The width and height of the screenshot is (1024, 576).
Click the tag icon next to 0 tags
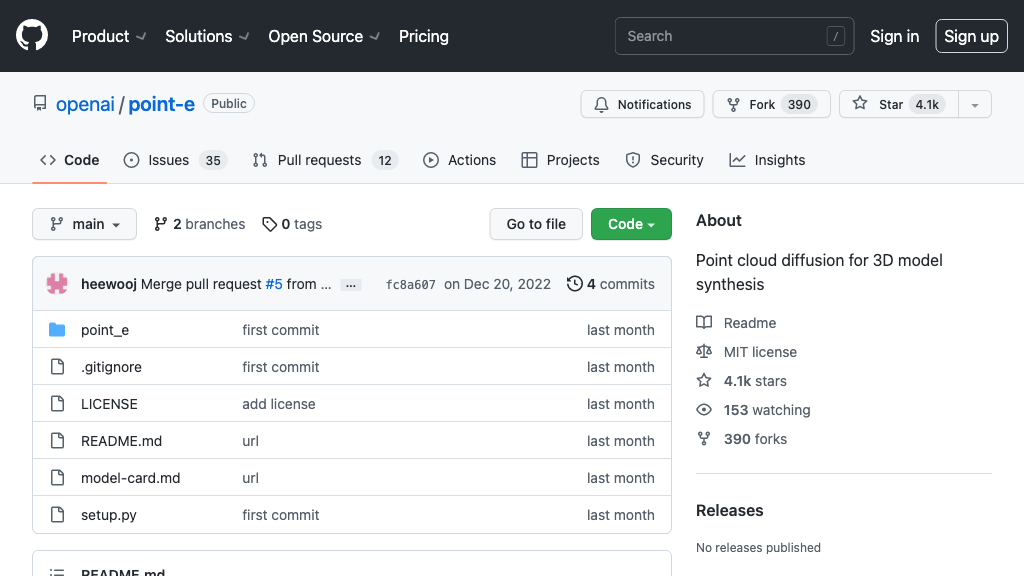point(269,224)
